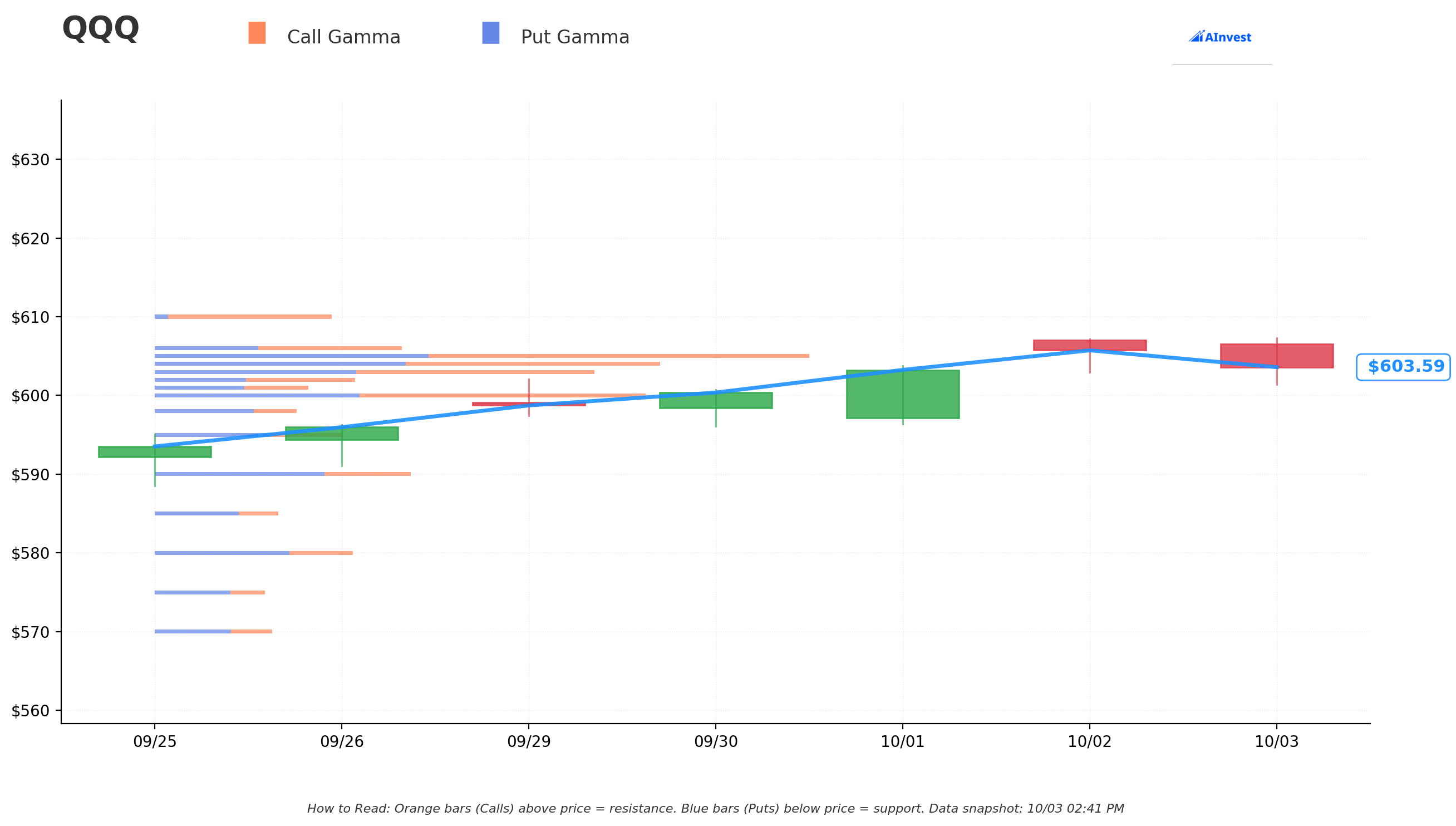Click the $580 price axis label
Image resolution: width=1456 pixels, height=826 pixels.
click(x=31, y=553)
